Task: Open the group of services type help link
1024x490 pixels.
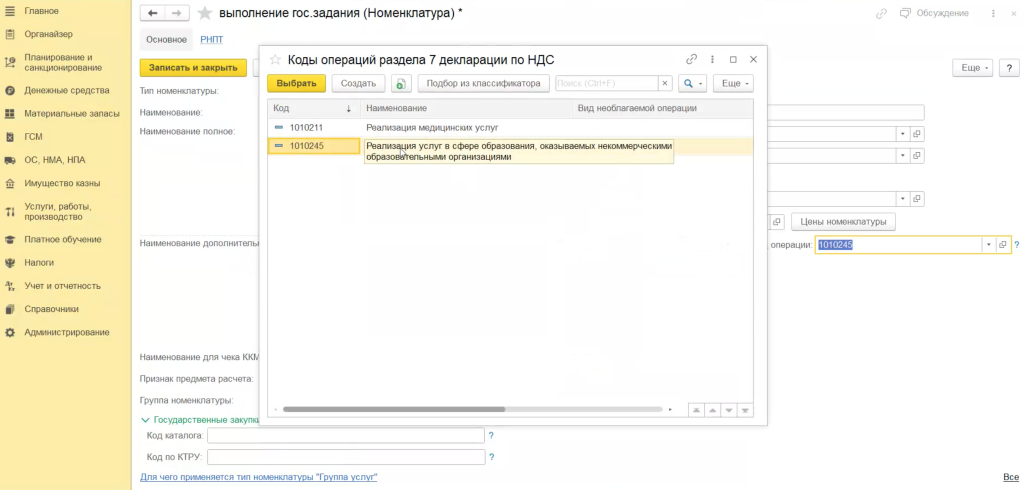Action: tap(258, 477)
